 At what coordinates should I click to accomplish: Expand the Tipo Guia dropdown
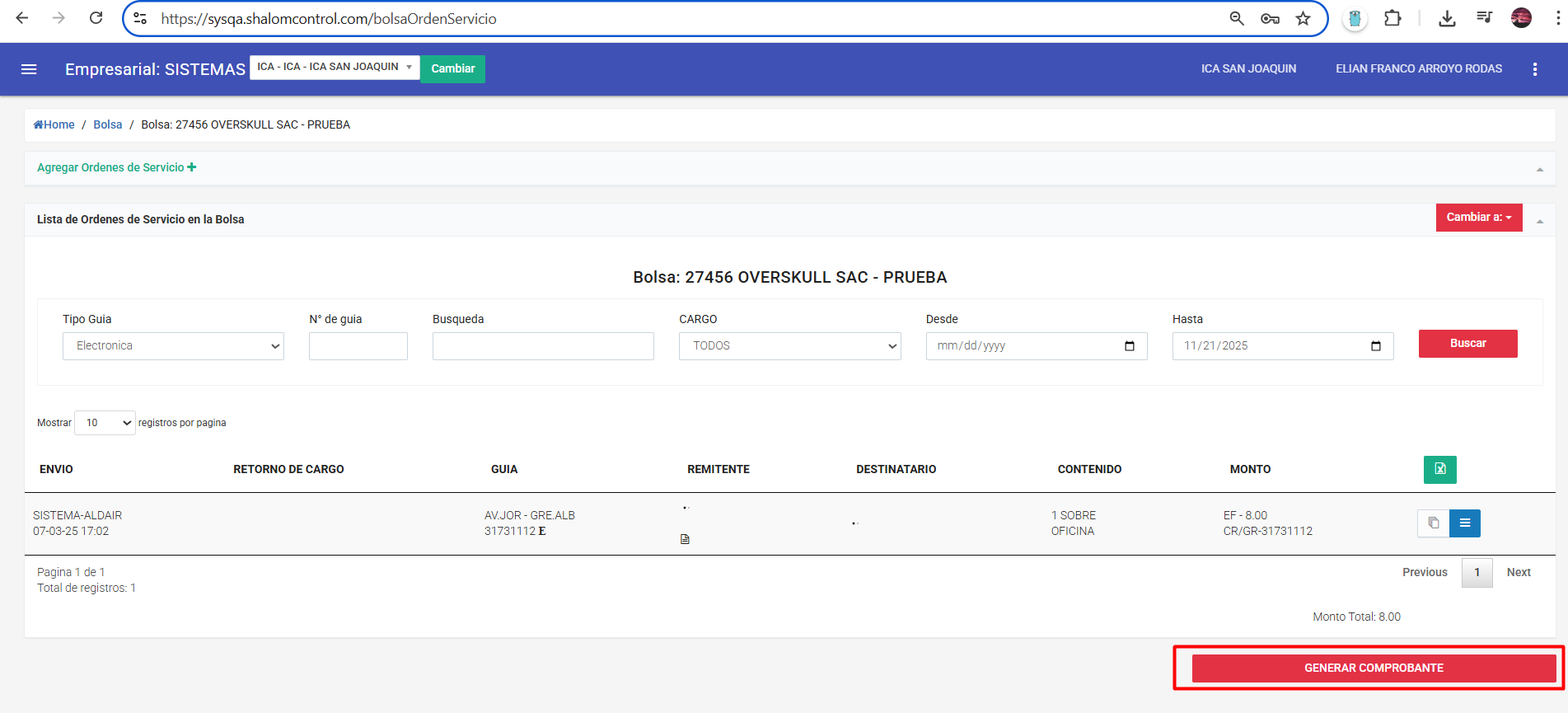(x=173, y=346)
